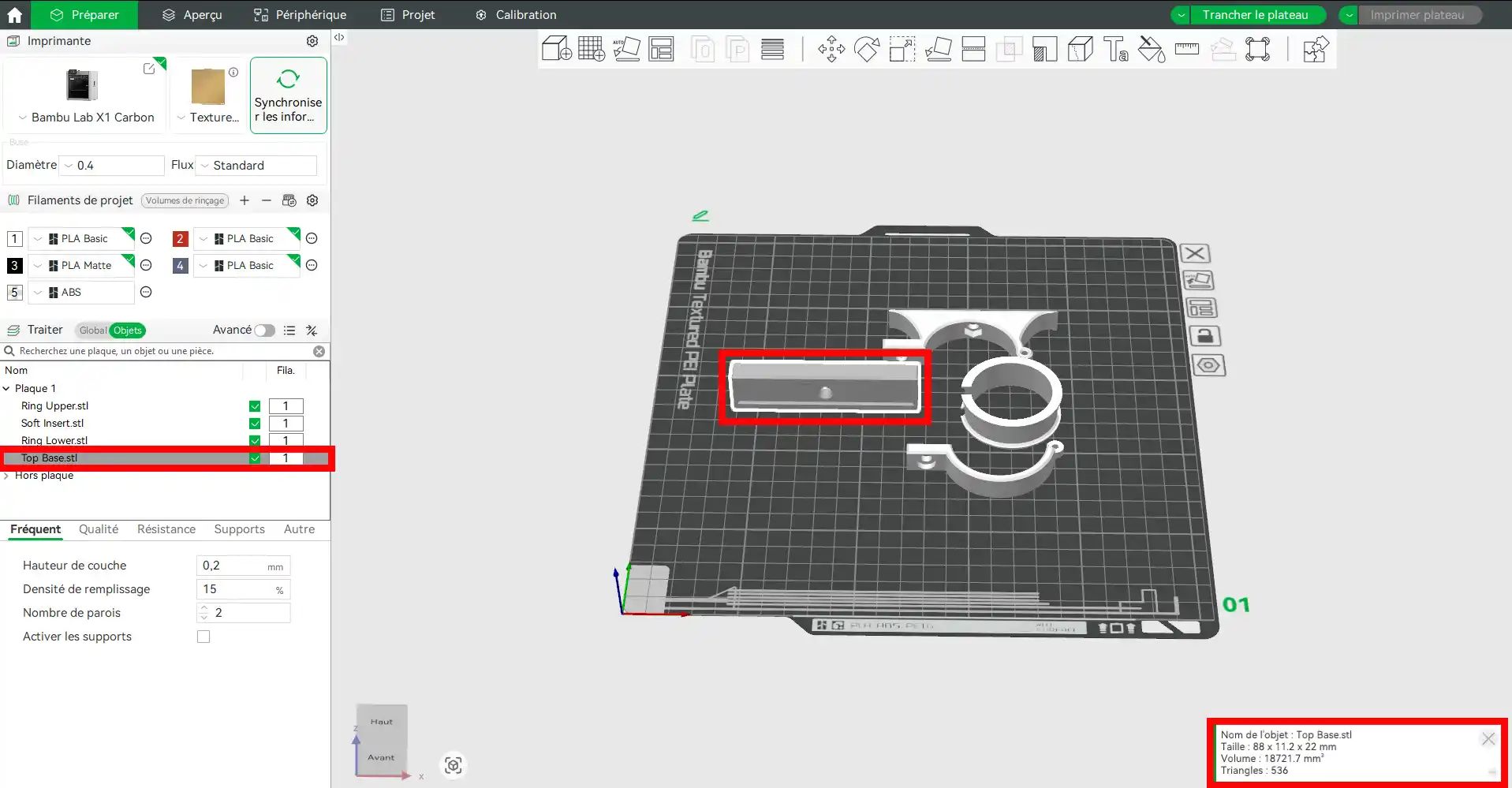Click the AMS filament sync icon

click(289, 200)
